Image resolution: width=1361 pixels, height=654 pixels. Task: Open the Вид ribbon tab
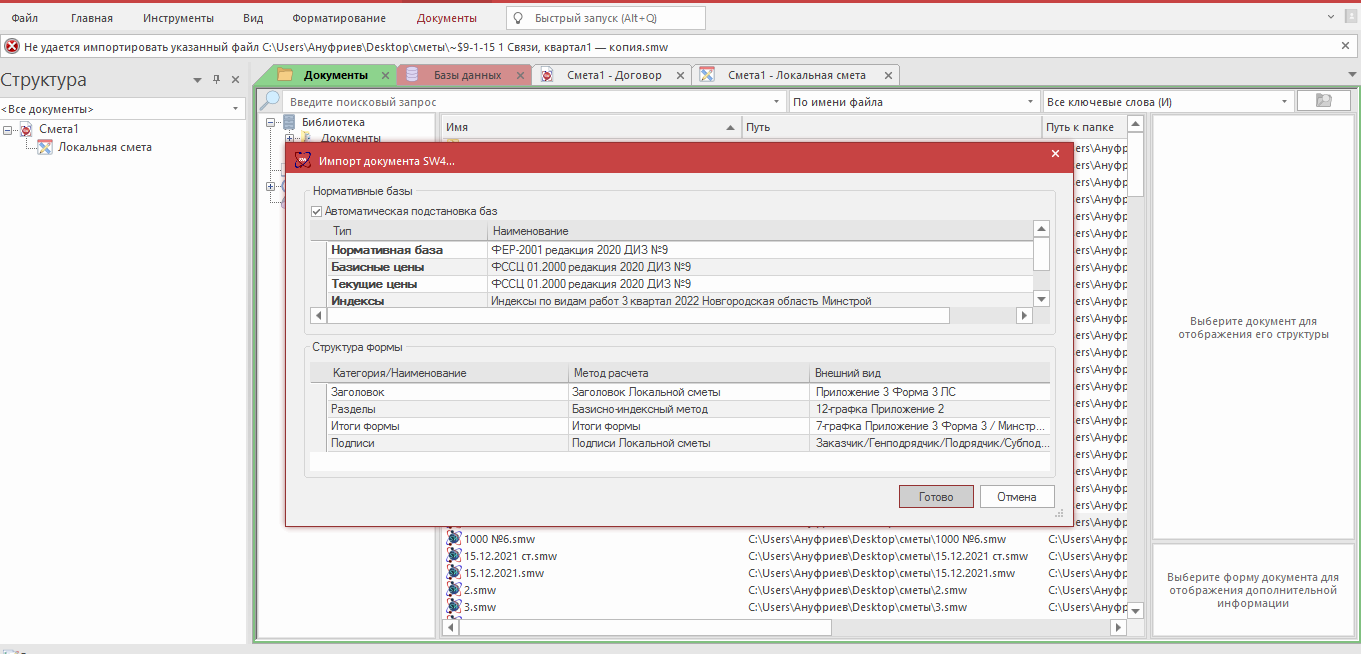(x=253, y=18)
